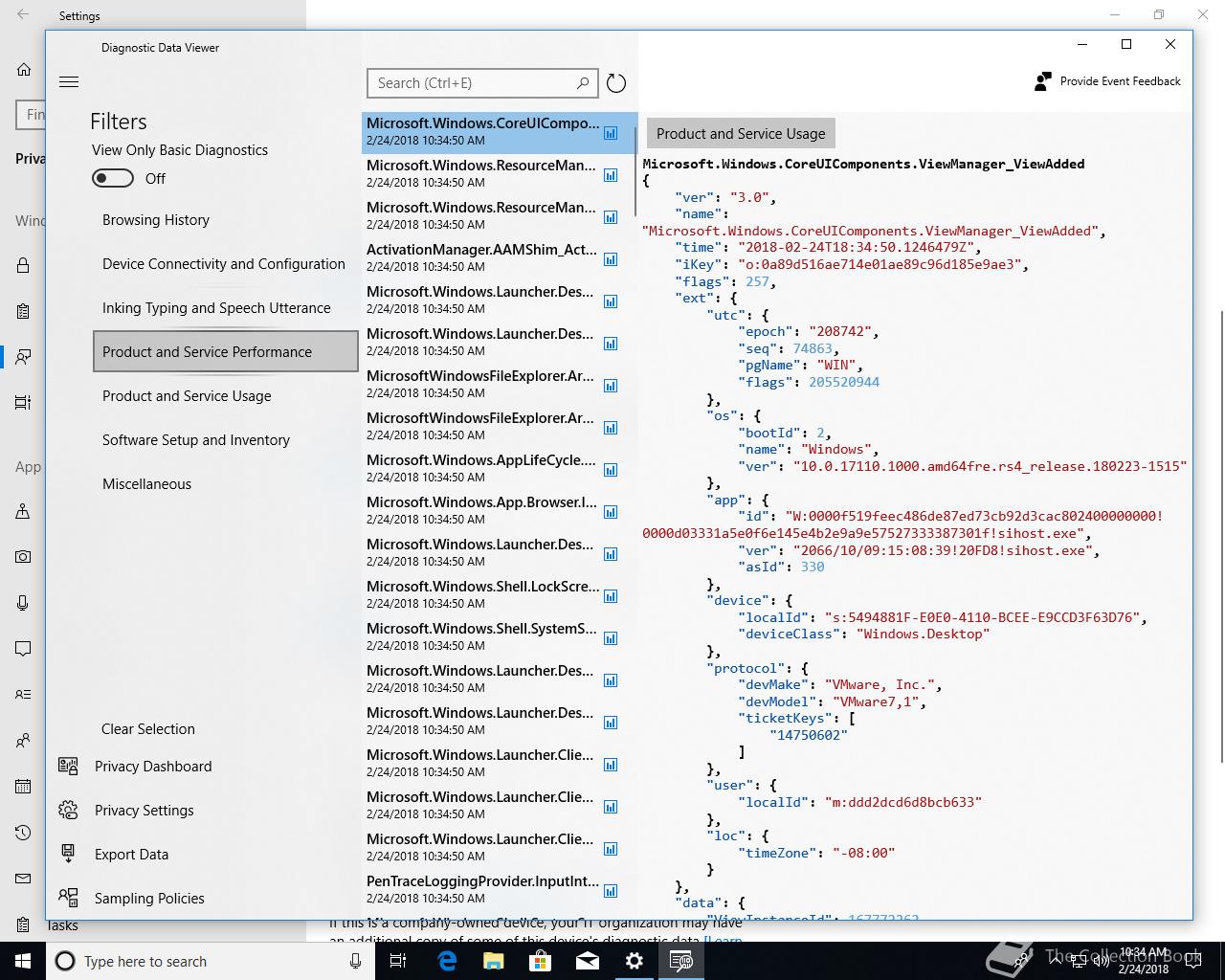
Task: Open Privacy Settings
Action: (x=145, y=811)
